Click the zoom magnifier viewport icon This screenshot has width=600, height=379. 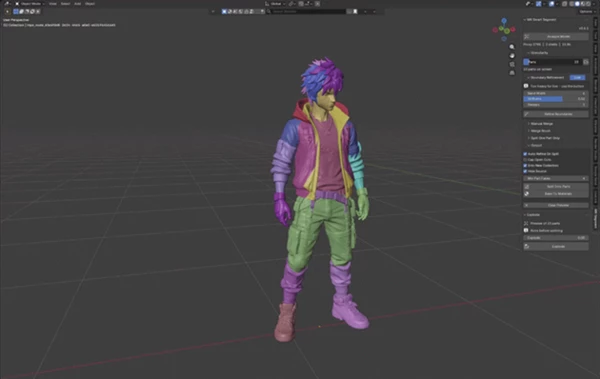point(512,47)
